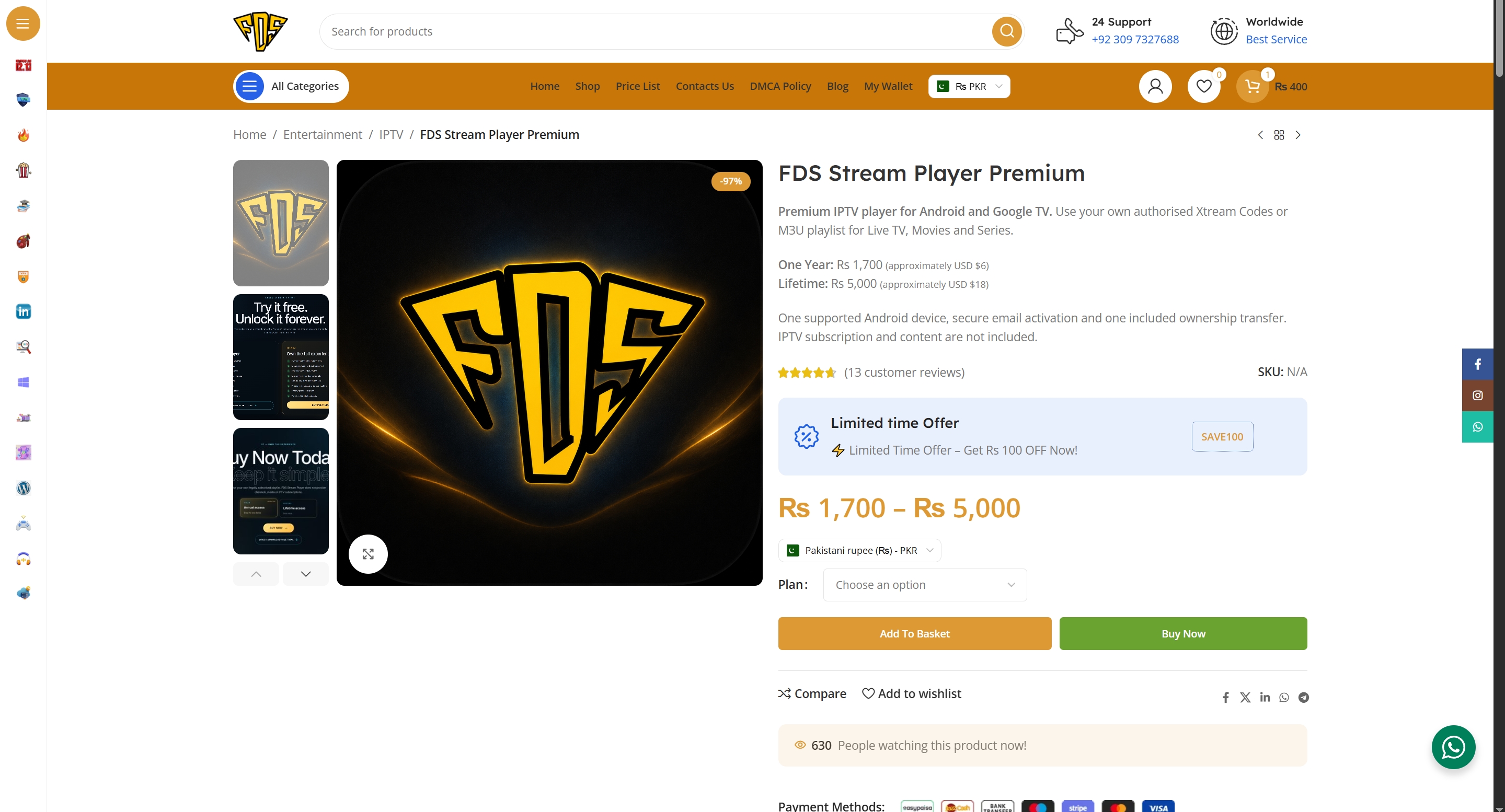Click the LinkedIn icon in left sidebar
The width and height of the screenshot is (1505, 812).
click(24, 311)
